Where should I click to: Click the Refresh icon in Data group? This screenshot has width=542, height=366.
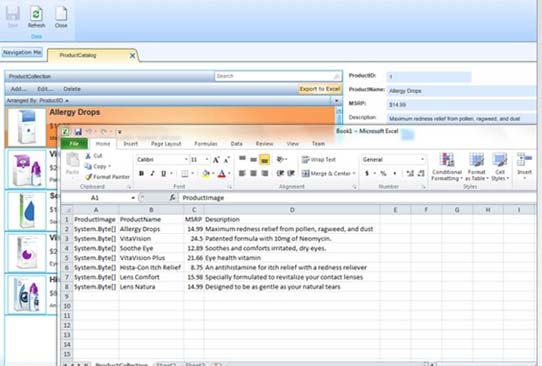click(36, 17)
